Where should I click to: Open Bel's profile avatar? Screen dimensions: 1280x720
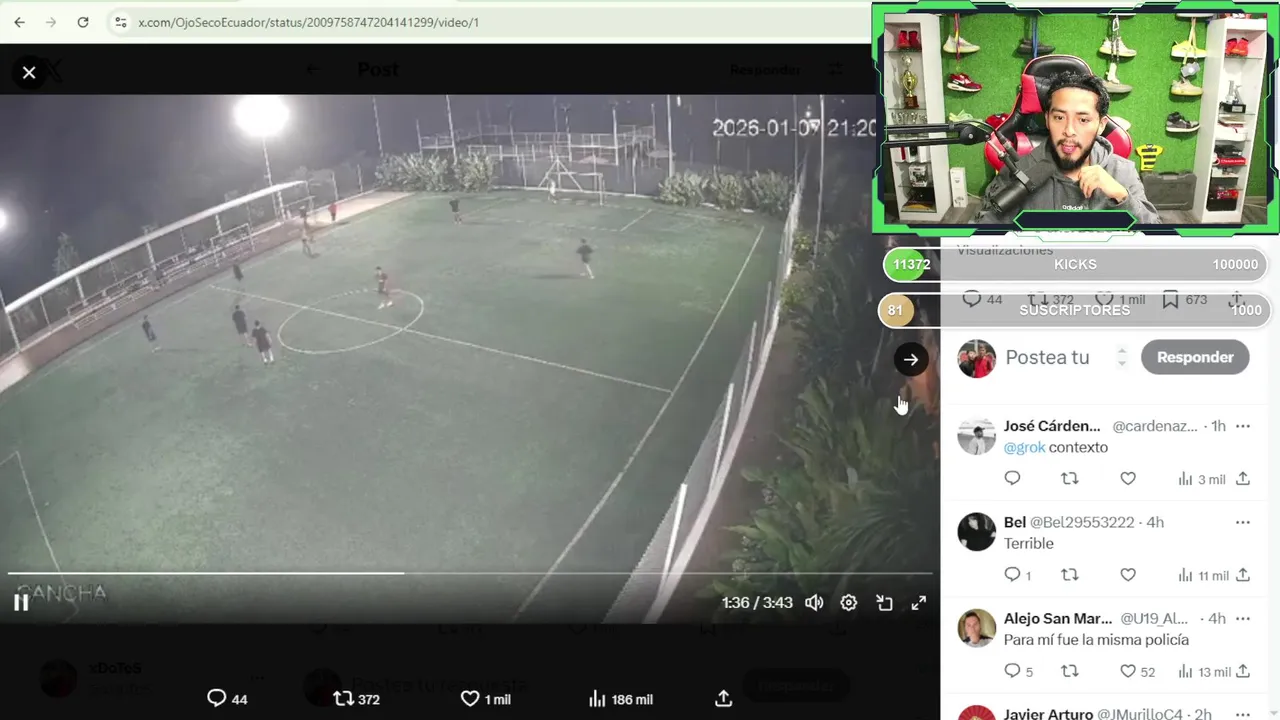[x=977, y=532]
